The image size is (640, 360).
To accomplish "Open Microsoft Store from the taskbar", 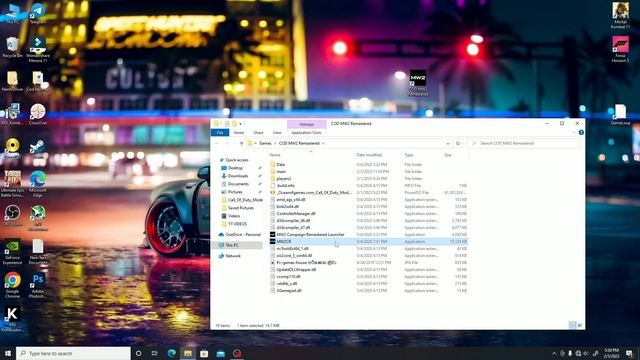I will 204,353.
